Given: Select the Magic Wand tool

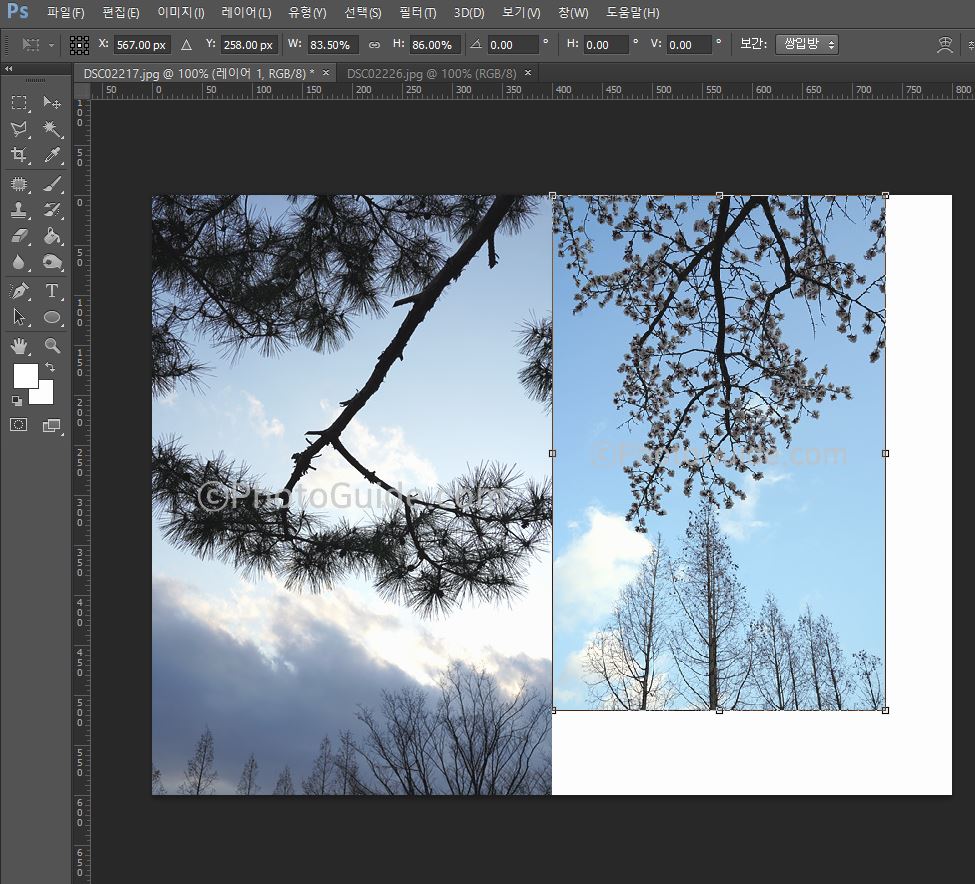Looking at the screenshot, I should coord(52,129).
